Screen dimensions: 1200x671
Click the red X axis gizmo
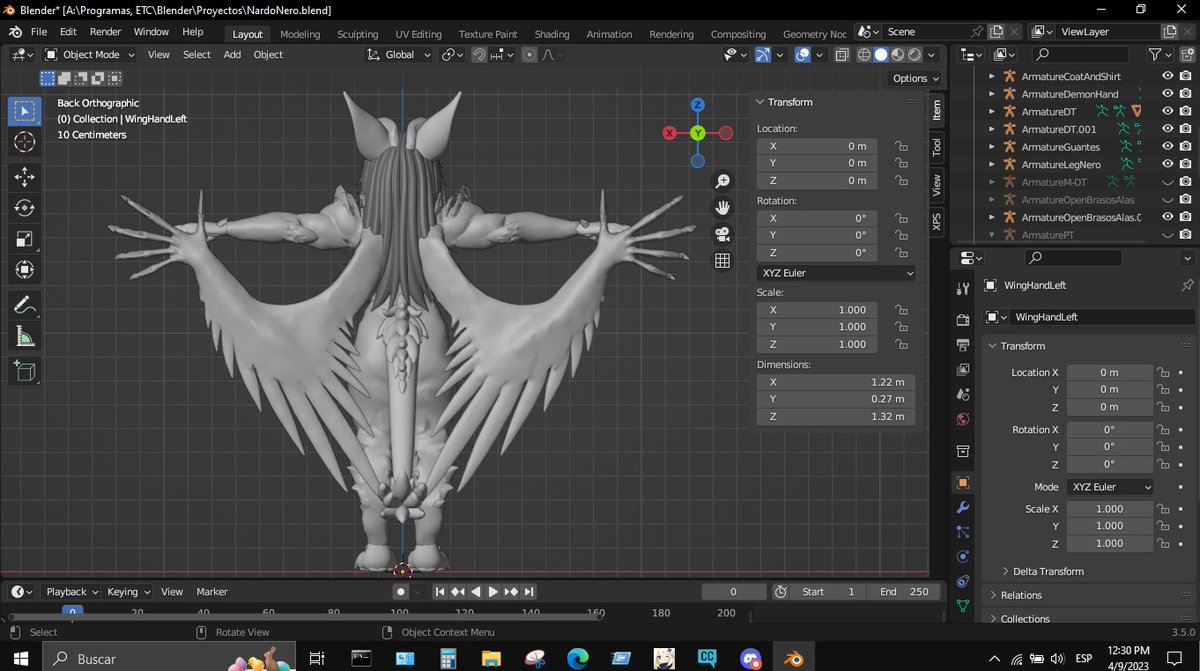click(x=670, y=133)
